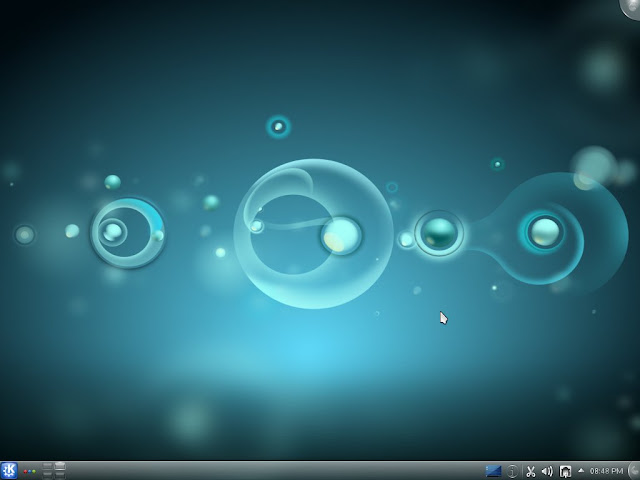Open the device notifier tray icon
Screen dimensions: 640x480
pos(565,471)
